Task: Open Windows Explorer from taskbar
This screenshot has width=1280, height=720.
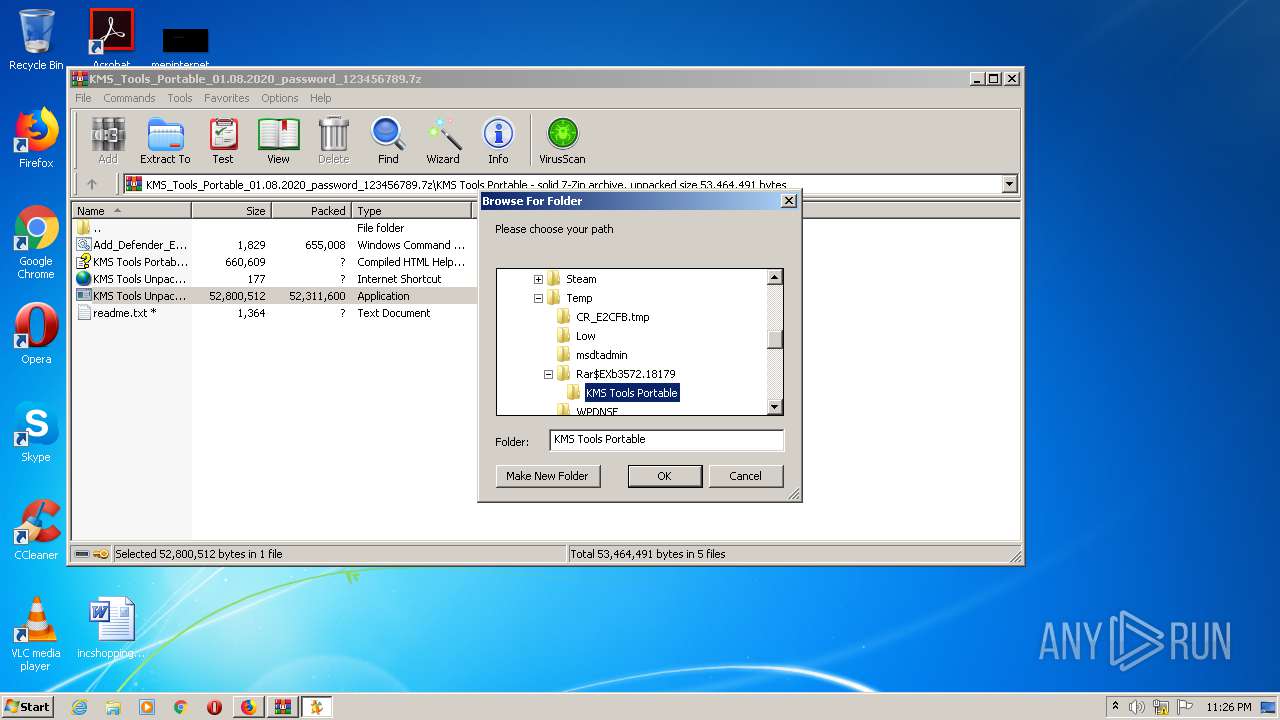Action: 113,707
